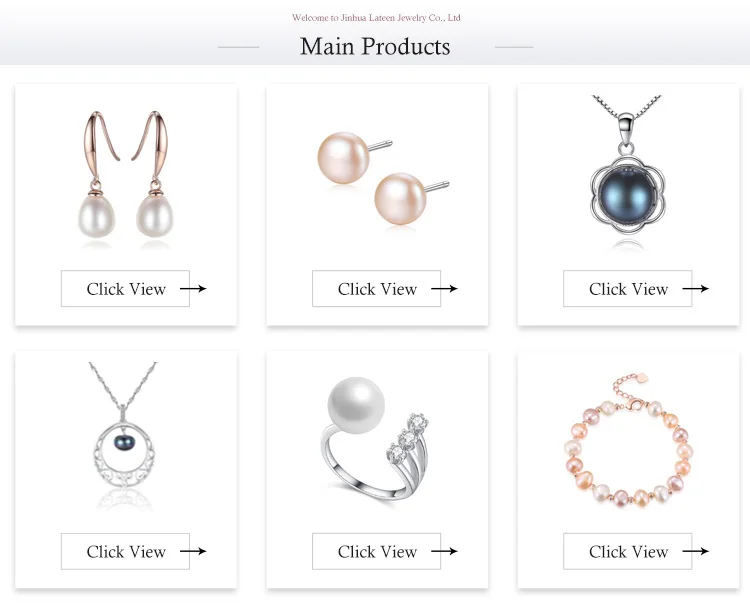Click View button under the pearl bracelet
The height and width of the screenshot is (609, 750).
628,551
